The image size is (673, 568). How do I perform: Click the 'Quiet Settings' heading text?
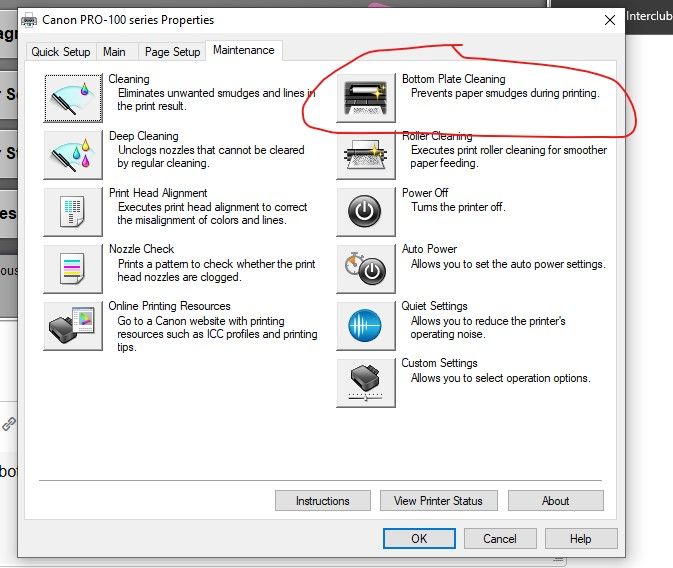434,306
